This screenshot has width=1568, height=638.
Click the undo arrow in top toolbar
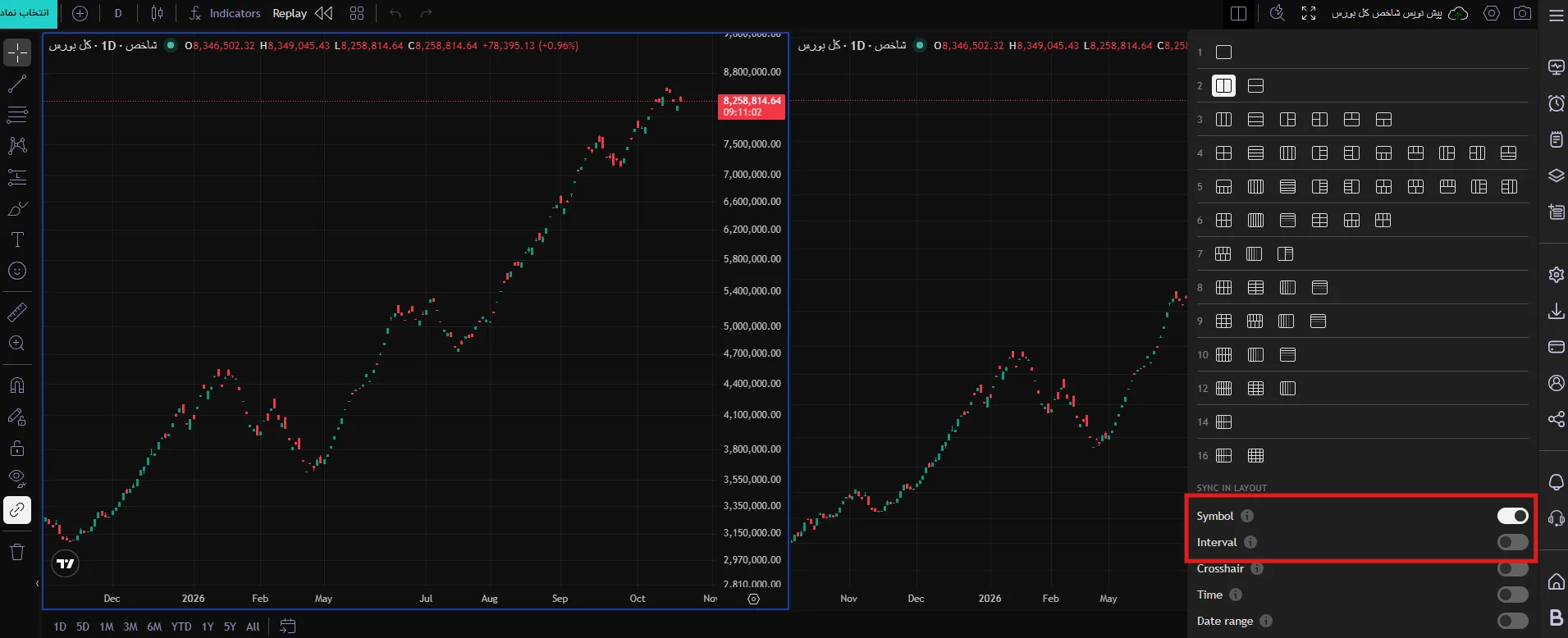[395, 13]
